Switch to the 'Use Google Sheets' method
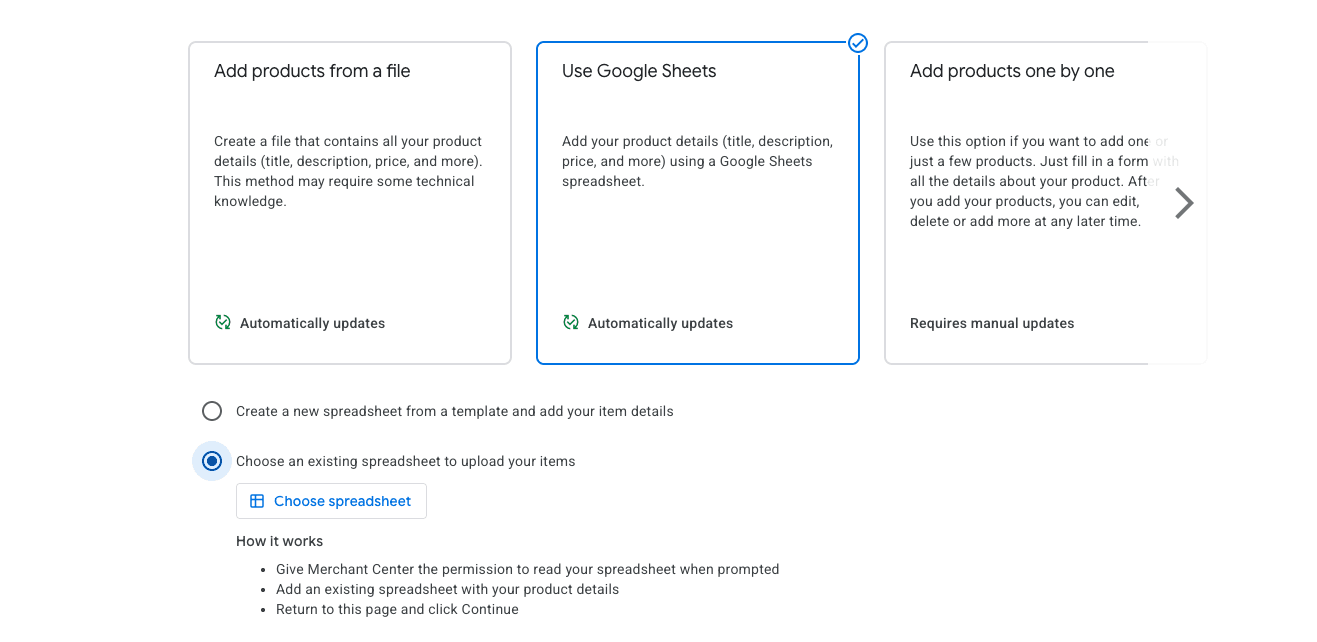 tap(697, 202)
